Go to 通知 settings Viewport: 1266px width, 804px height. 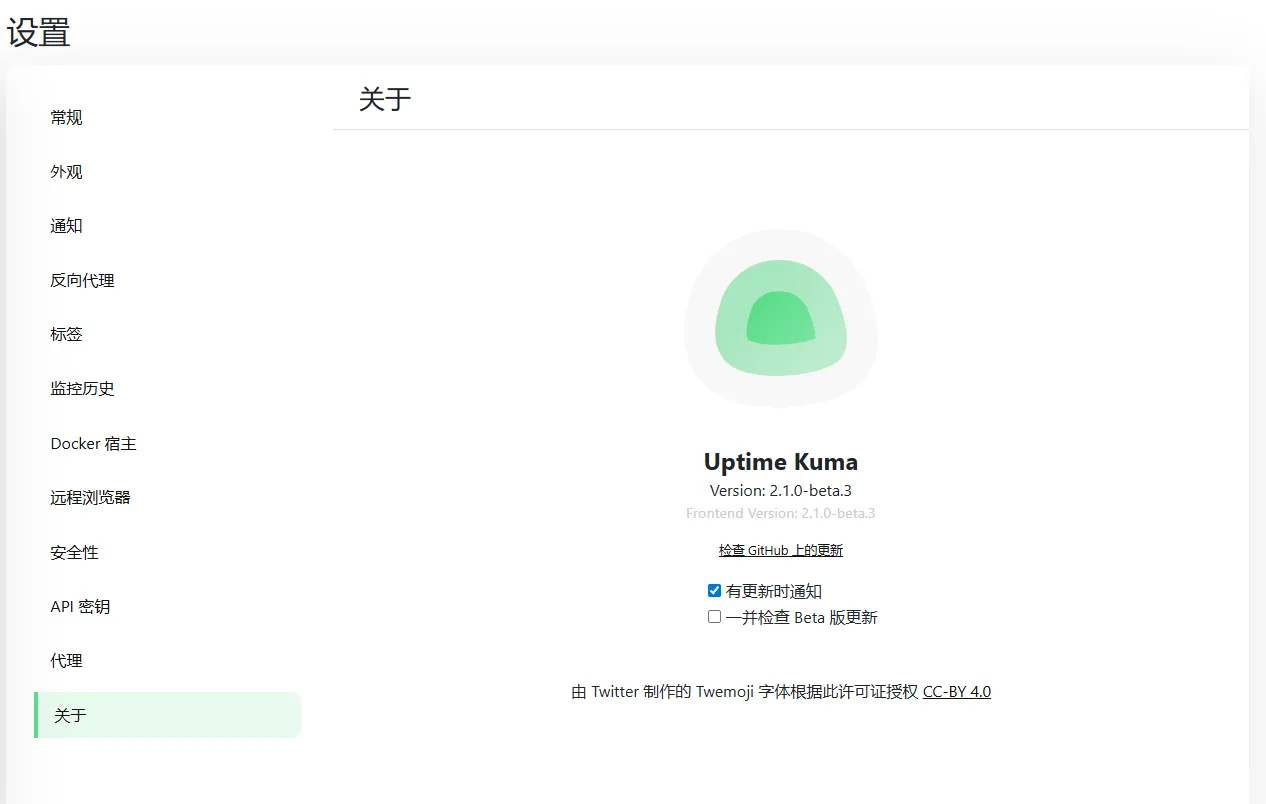tap(67, 226)
